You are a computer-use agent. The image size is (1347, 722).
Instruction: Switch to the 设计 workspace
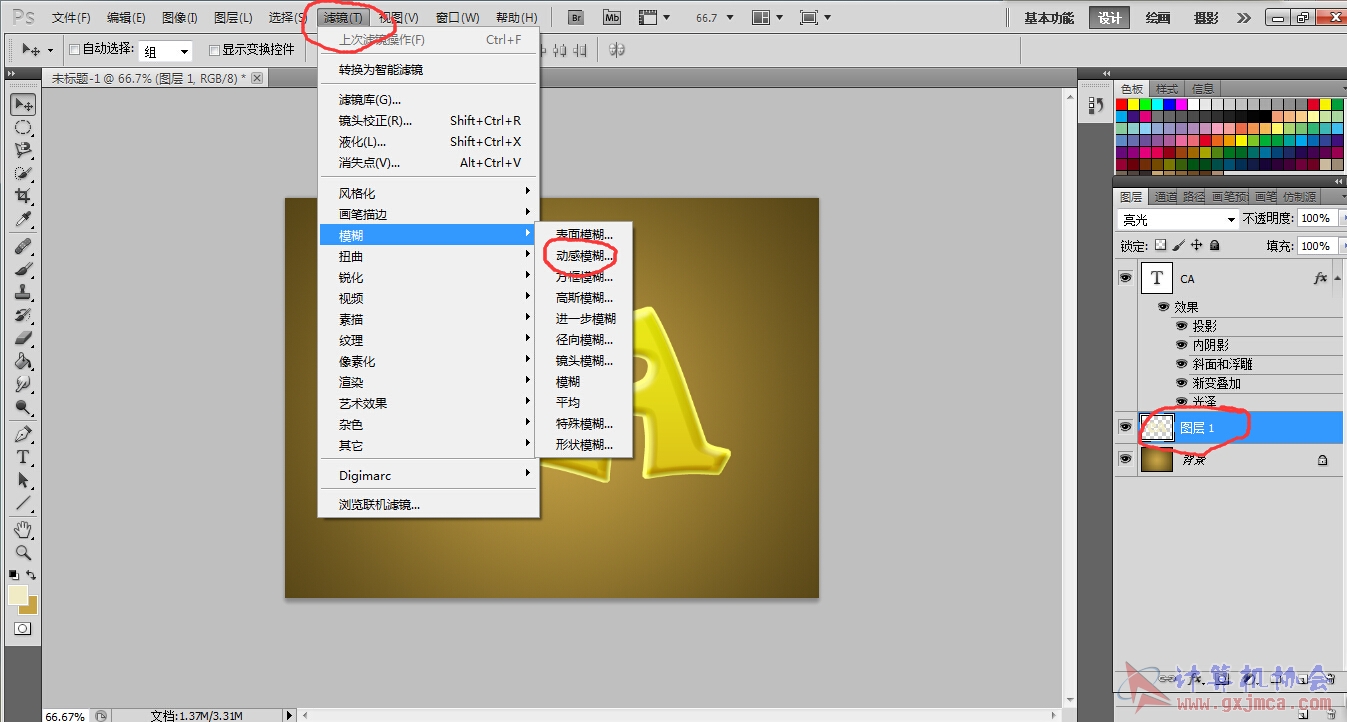coord(1109,18)
